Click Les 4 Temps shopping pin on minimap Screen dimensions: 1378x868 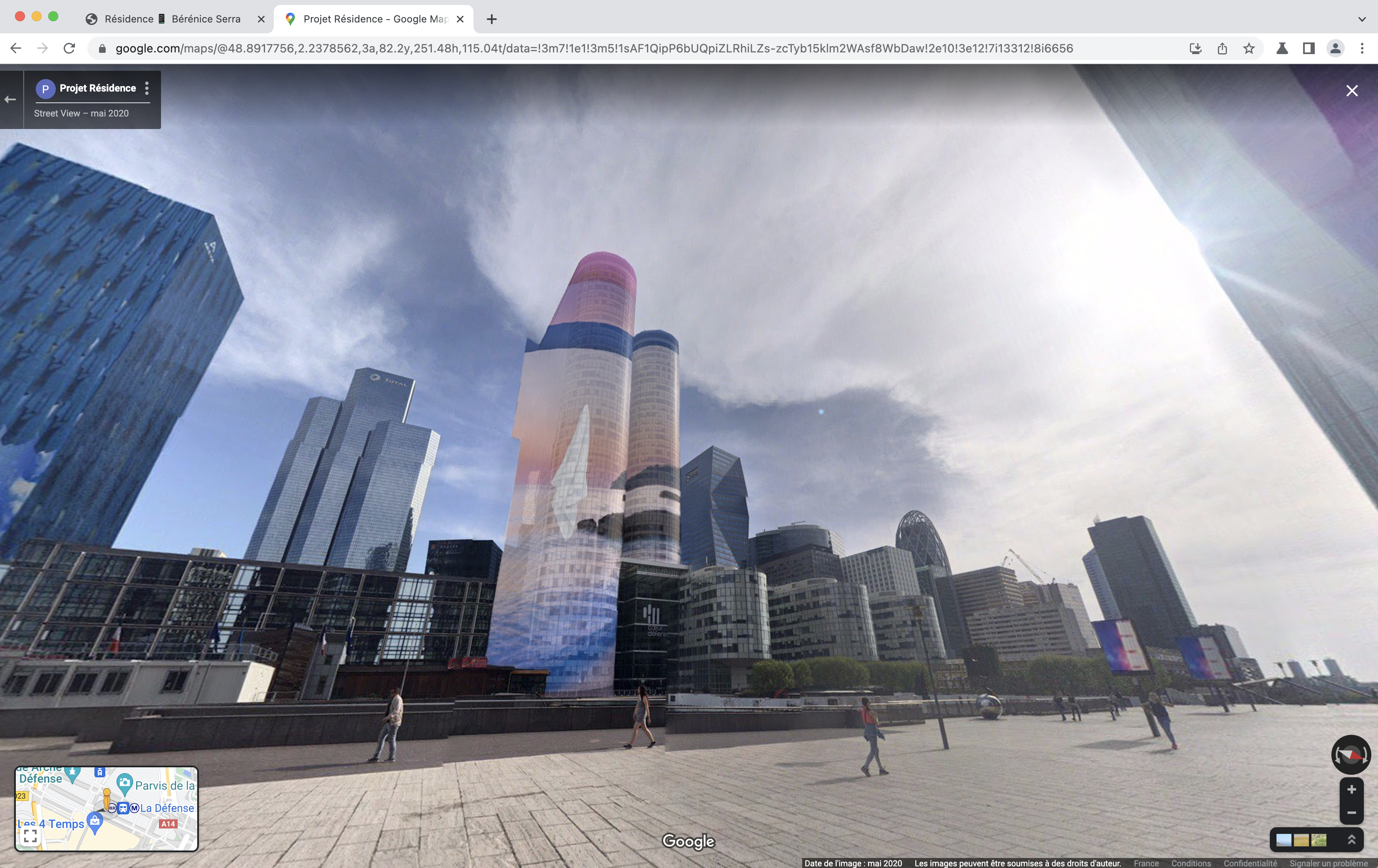[95, 824]
